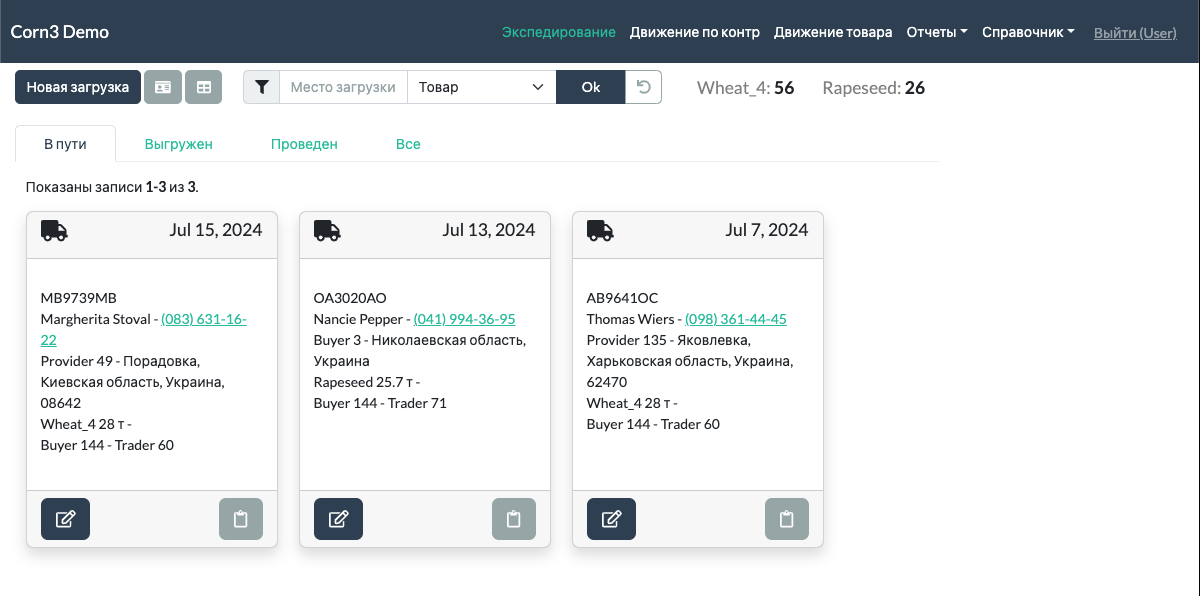
Task: Reset filters with the undo arrow icon
Action: pos(644,87)
